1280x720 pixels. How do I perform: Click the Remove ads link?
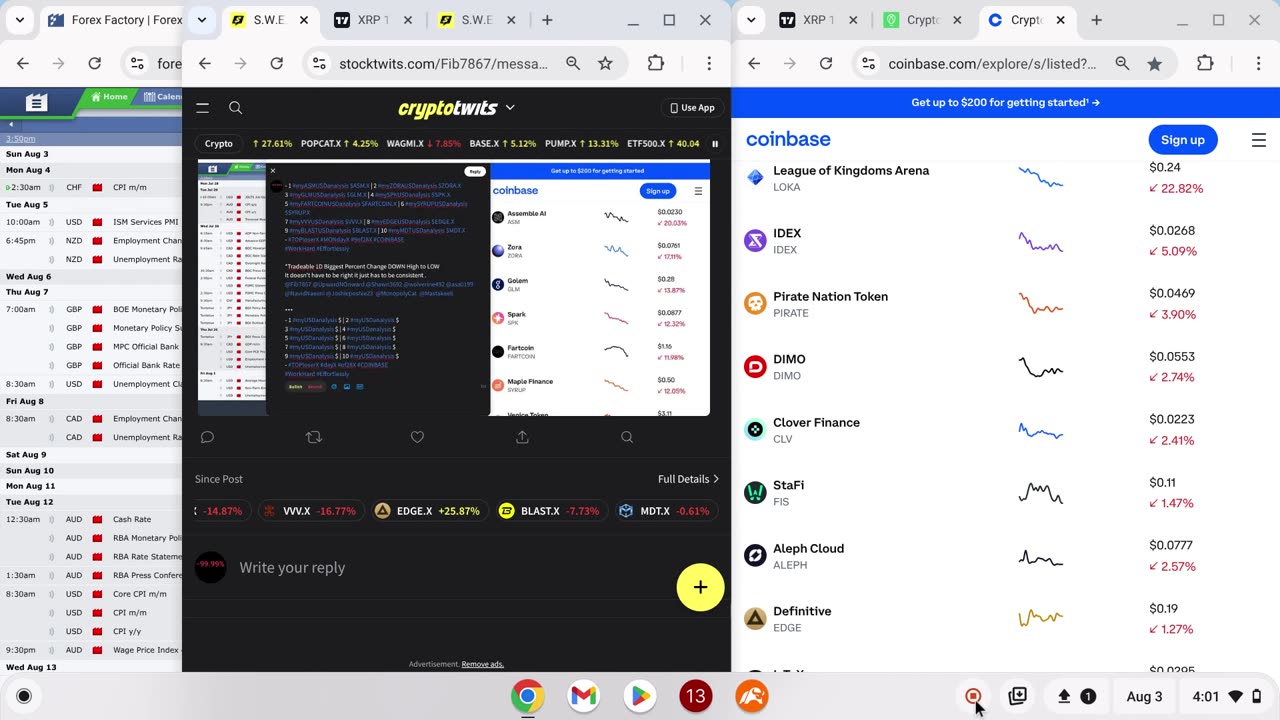[482, 664]
